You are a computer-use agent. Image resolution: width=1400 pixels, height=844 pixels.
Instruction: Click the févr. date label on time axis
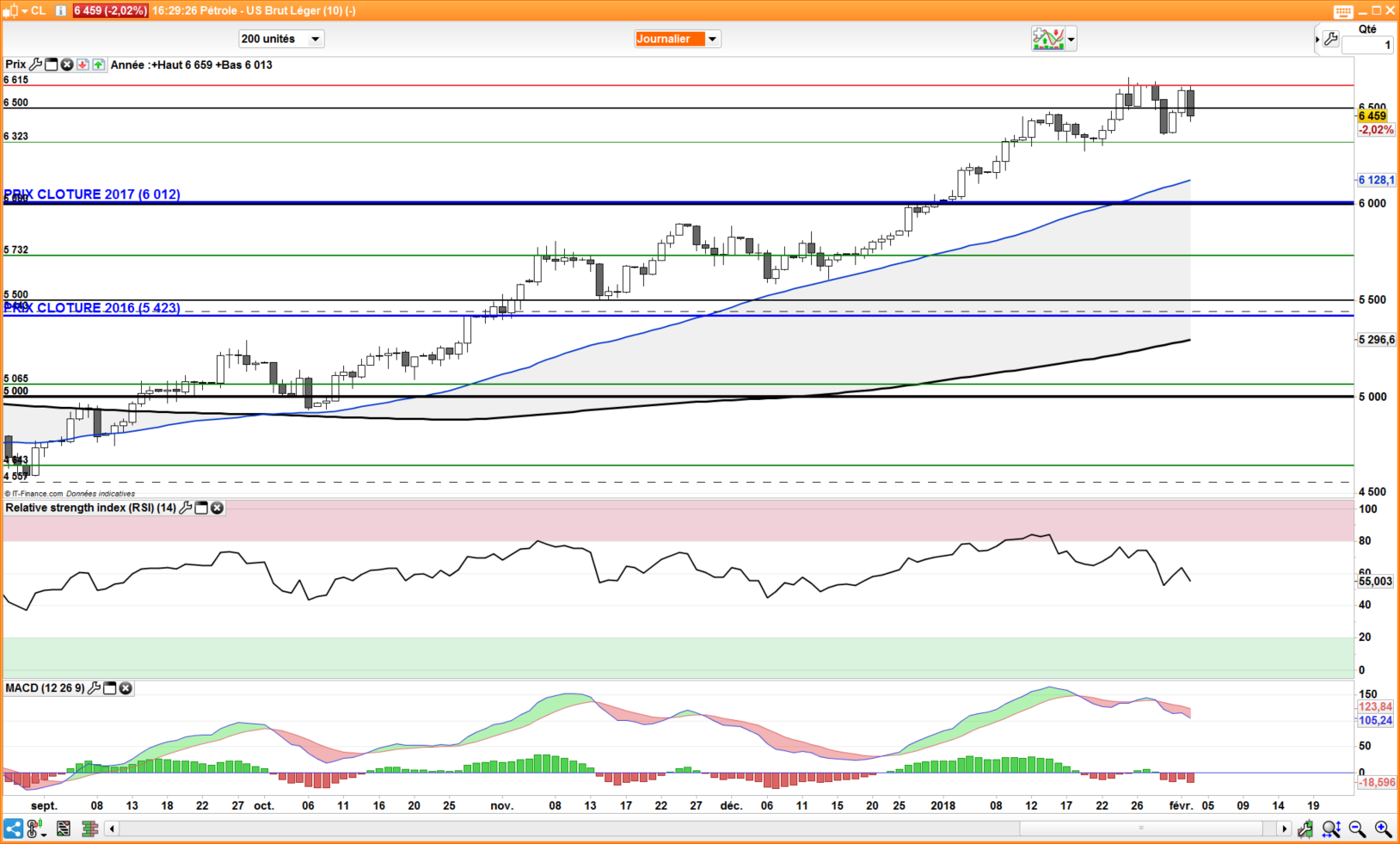(1181, 806)
